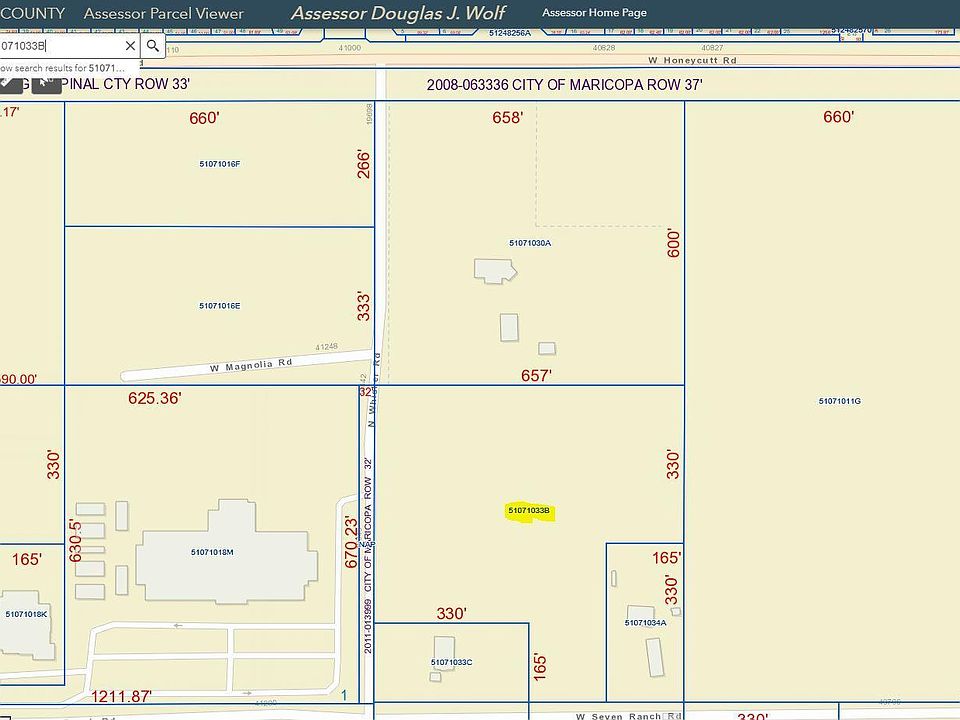Click address label 41248 near Magnolia Rd
The width and height of the screenshot is (960, 720).
click(x=326, y=347)
